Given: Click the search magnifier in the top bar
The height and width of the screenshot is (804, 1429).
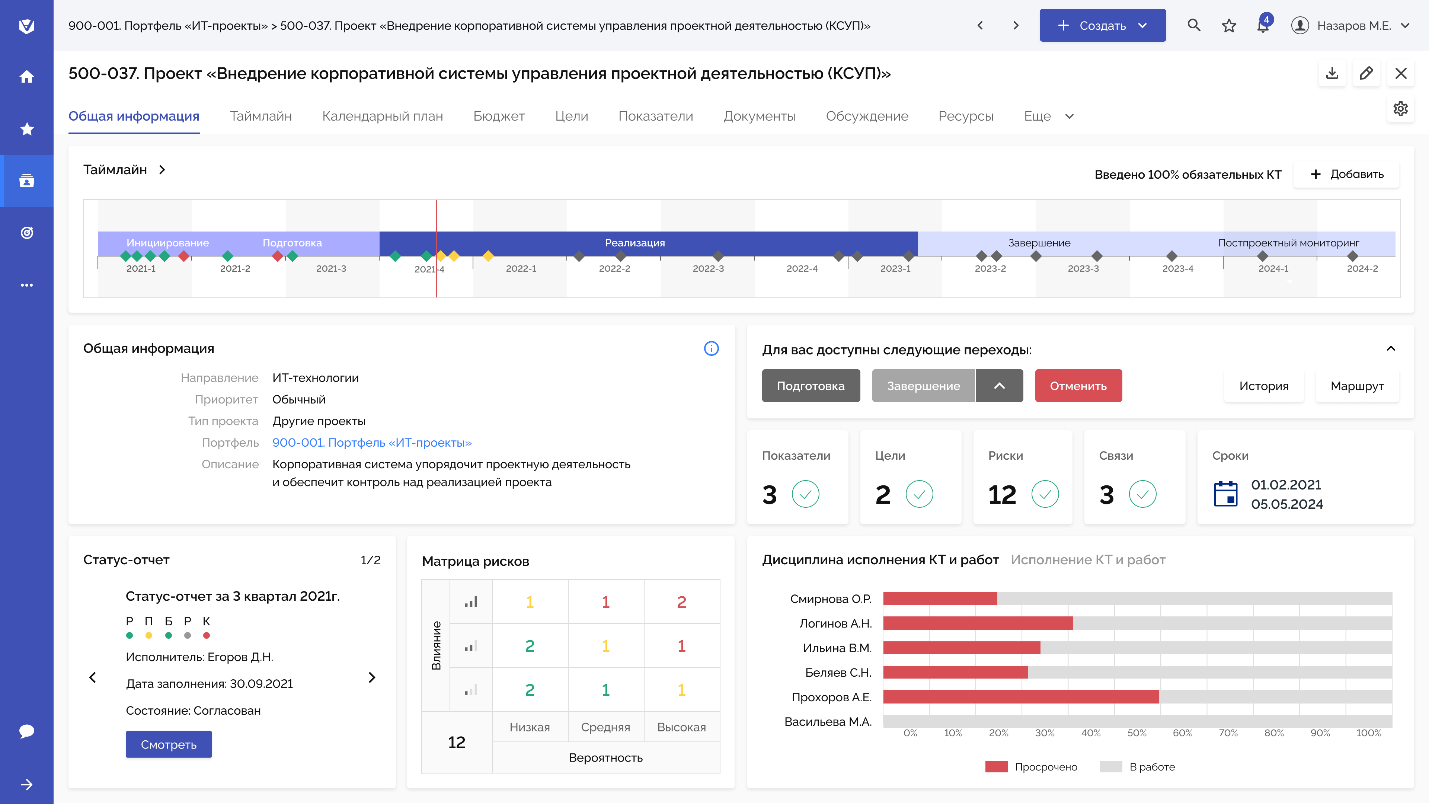Looking at the screenshot, I should tap(1194, 25).
